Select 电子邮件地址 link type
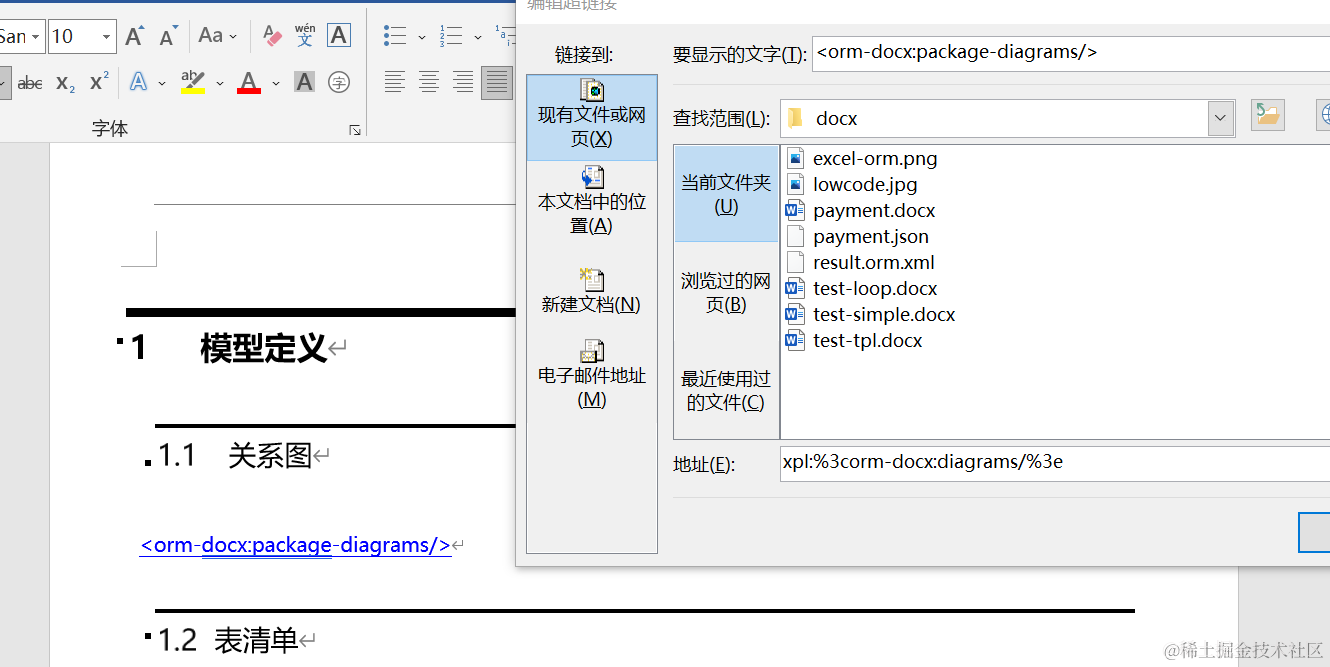Screen dimensions: 1330x667 (x=592, y=375)
